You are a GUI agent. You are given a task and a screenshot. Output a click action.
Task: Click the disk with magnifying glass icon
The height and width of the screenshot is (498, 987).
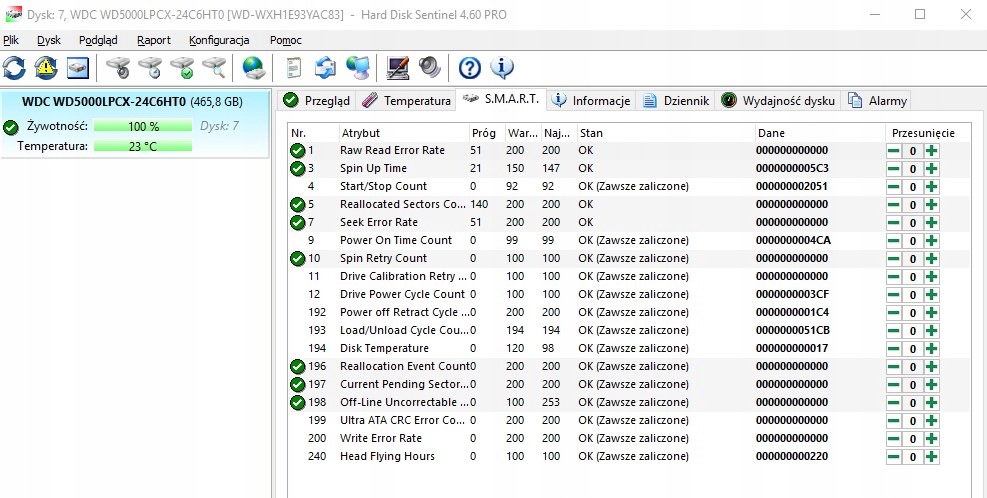214,67
